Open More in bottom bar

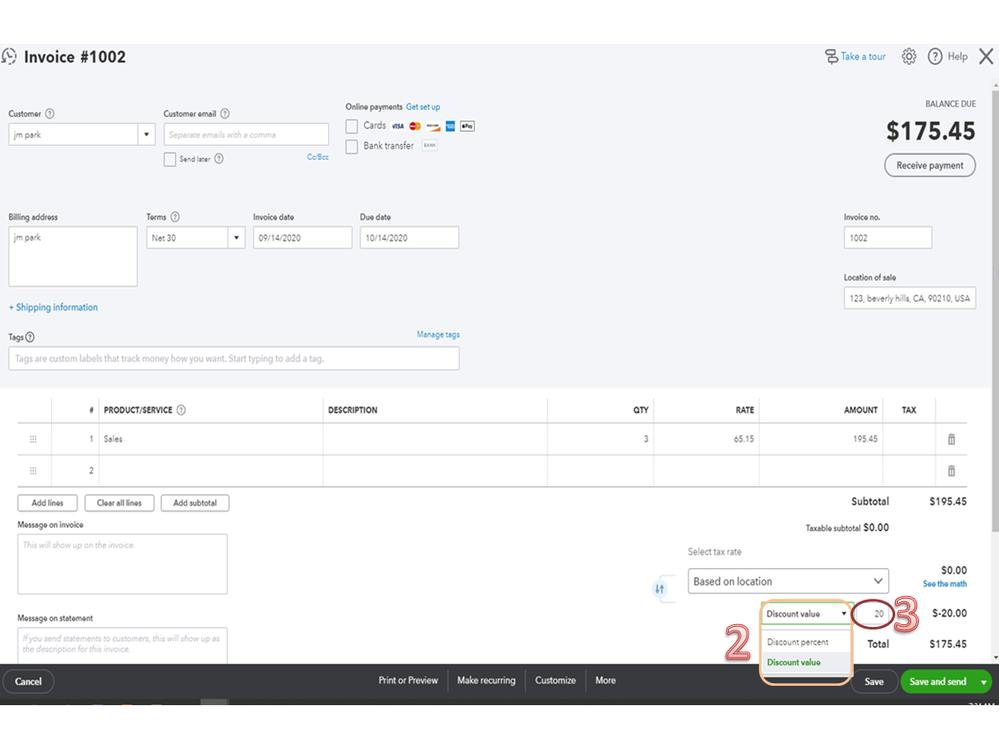tap(606, 681)
